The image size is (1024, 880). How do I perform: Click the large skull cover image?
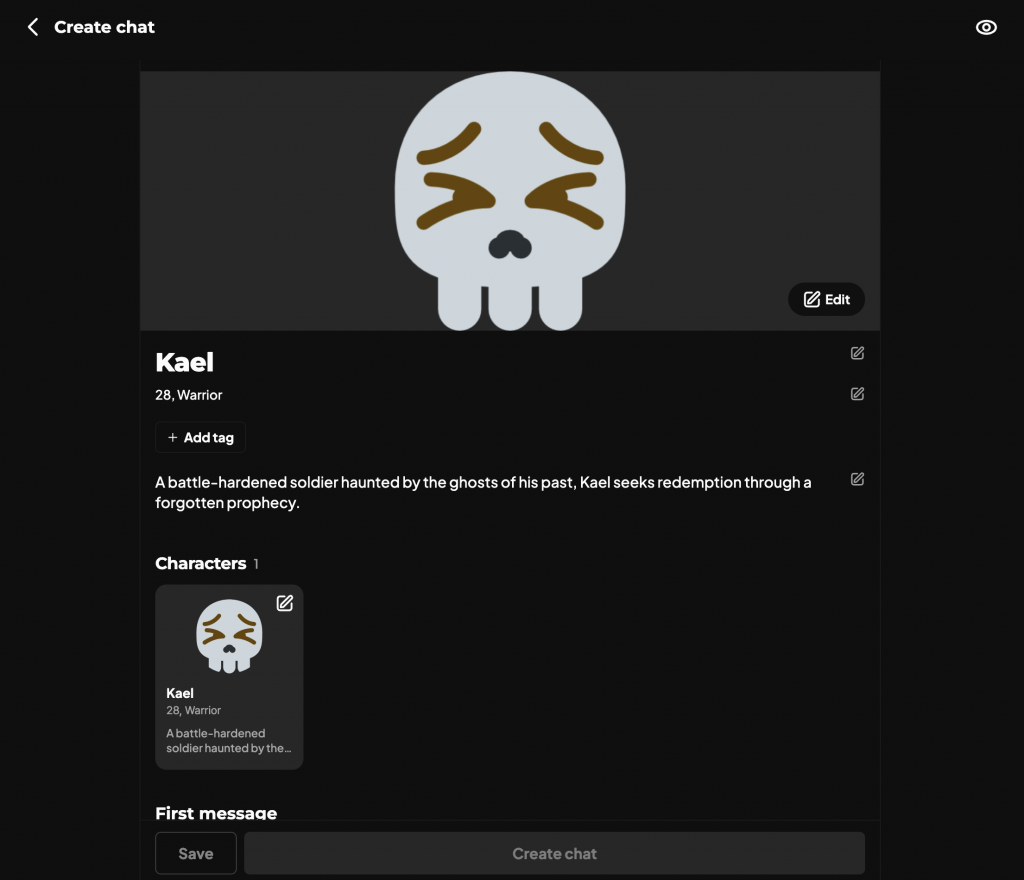pyautogui.click(x=510, y=201)
